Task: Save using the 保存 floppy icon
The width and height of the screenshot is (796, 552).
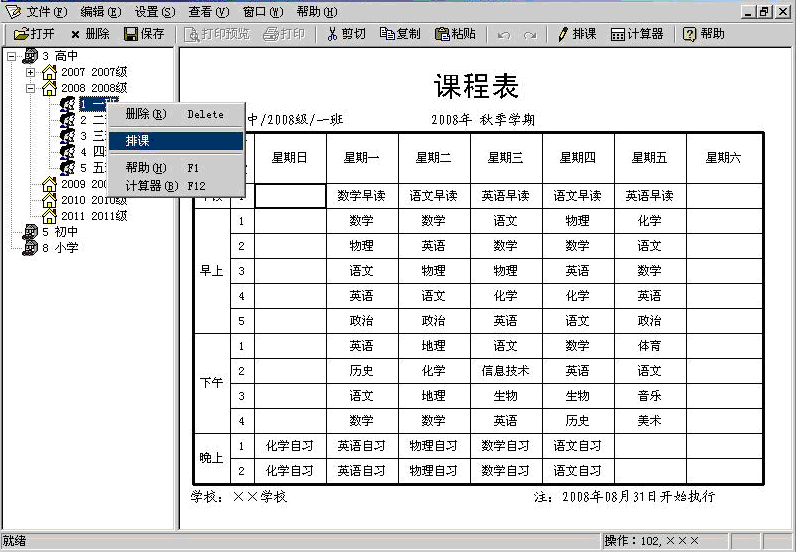Action: coord(131,34)
